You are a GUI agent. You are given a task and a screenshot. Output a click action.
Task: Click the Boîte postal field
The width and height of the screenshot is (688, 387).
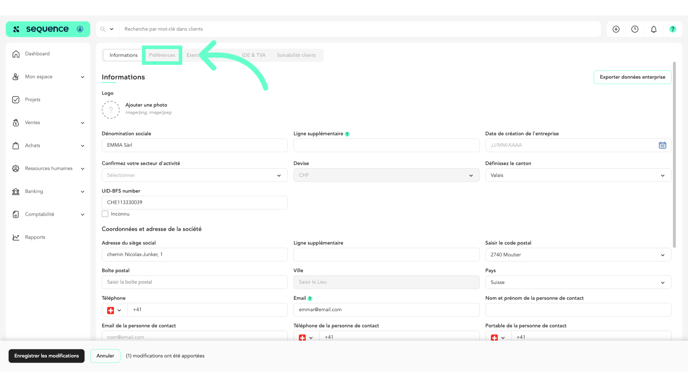(x=194, y=282)
